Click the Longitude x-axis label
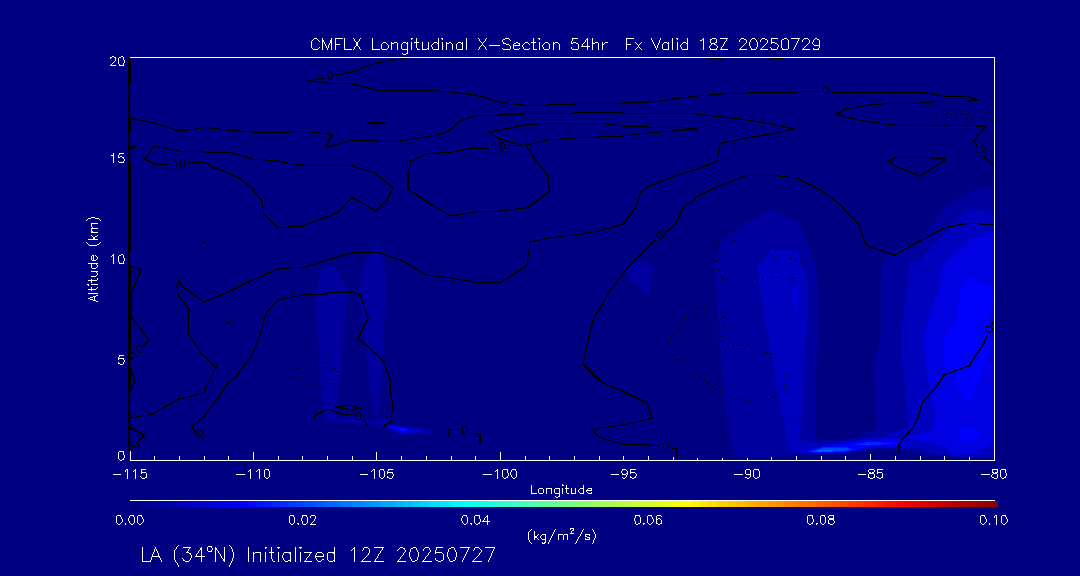1080x576 pixels. click(562, 490)
